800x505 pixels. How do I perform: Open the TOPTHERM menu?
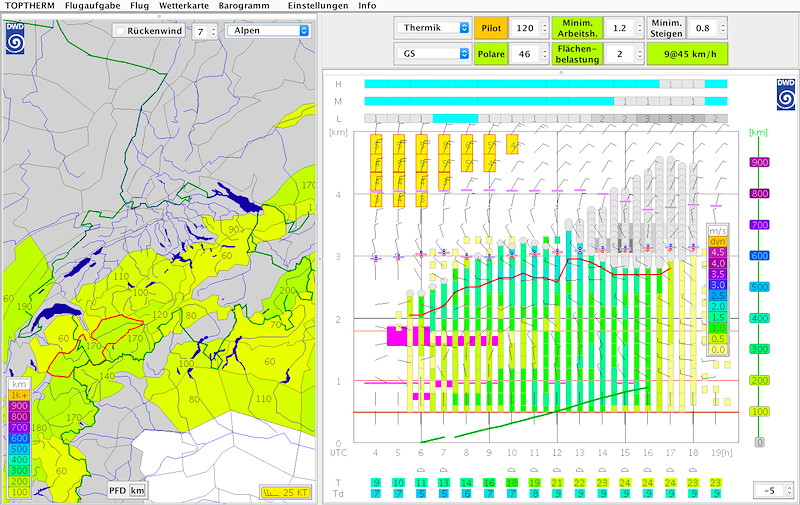pyautogui.click(x=30, y=6)
